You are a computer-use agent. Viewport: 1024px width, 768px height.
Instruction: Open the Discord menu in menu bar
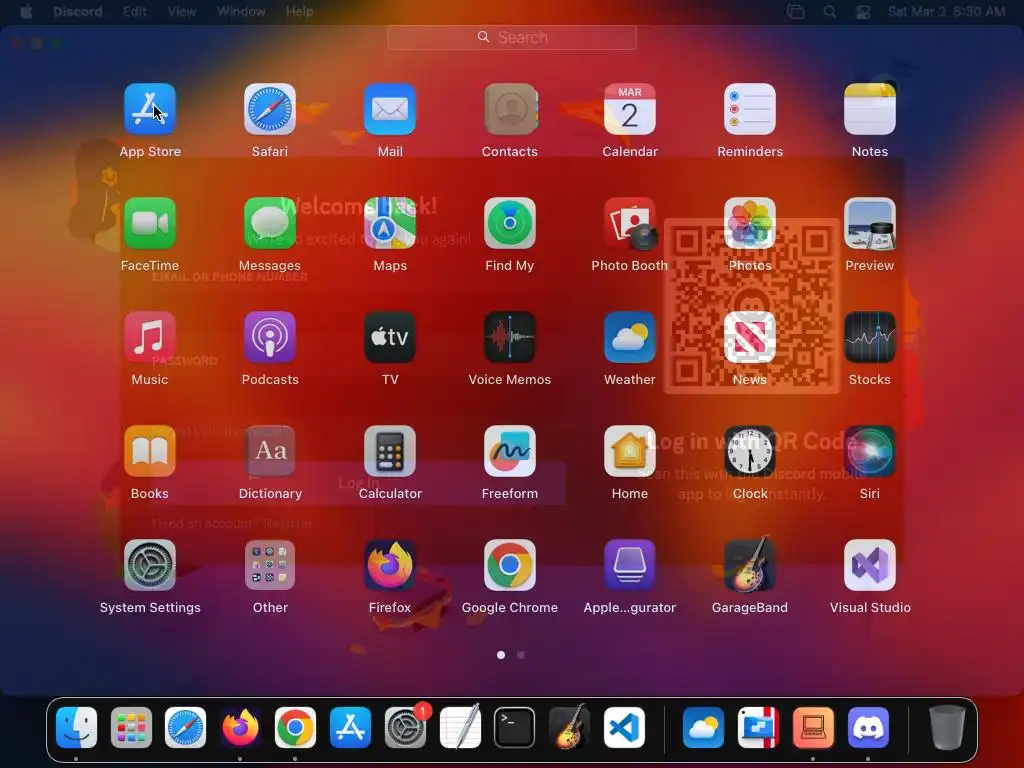(78, 12)
